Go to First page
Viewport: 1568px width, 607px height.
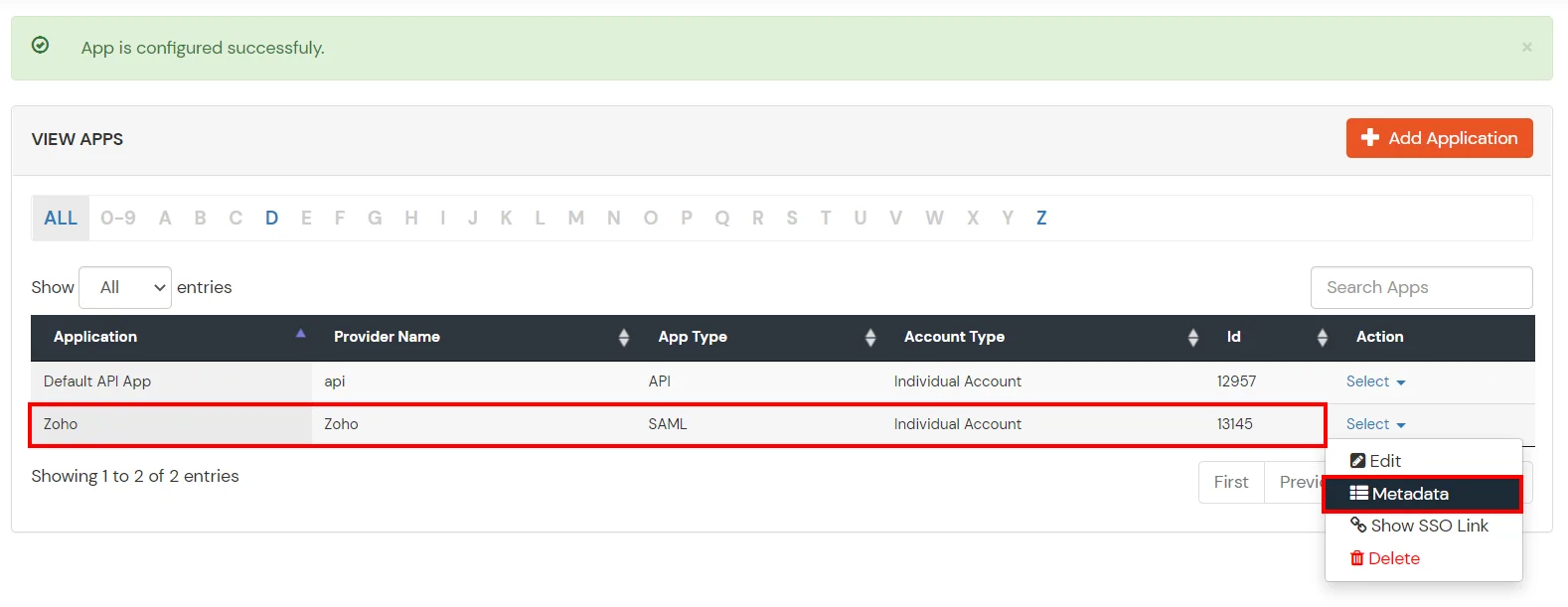1231,482
